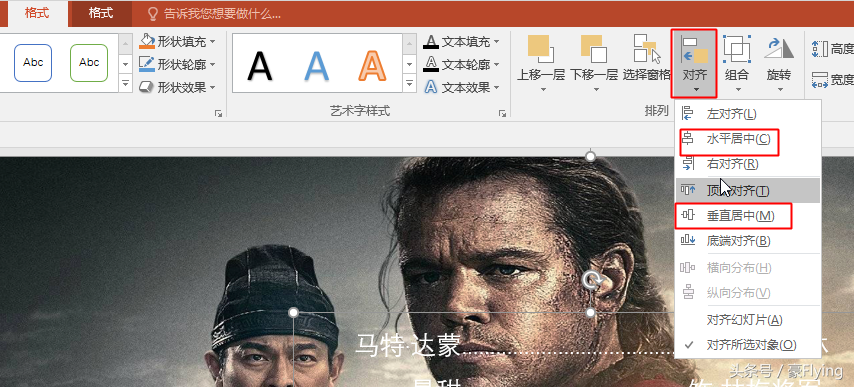Expand 文本填充 dropdown arrow

point(496,42)
